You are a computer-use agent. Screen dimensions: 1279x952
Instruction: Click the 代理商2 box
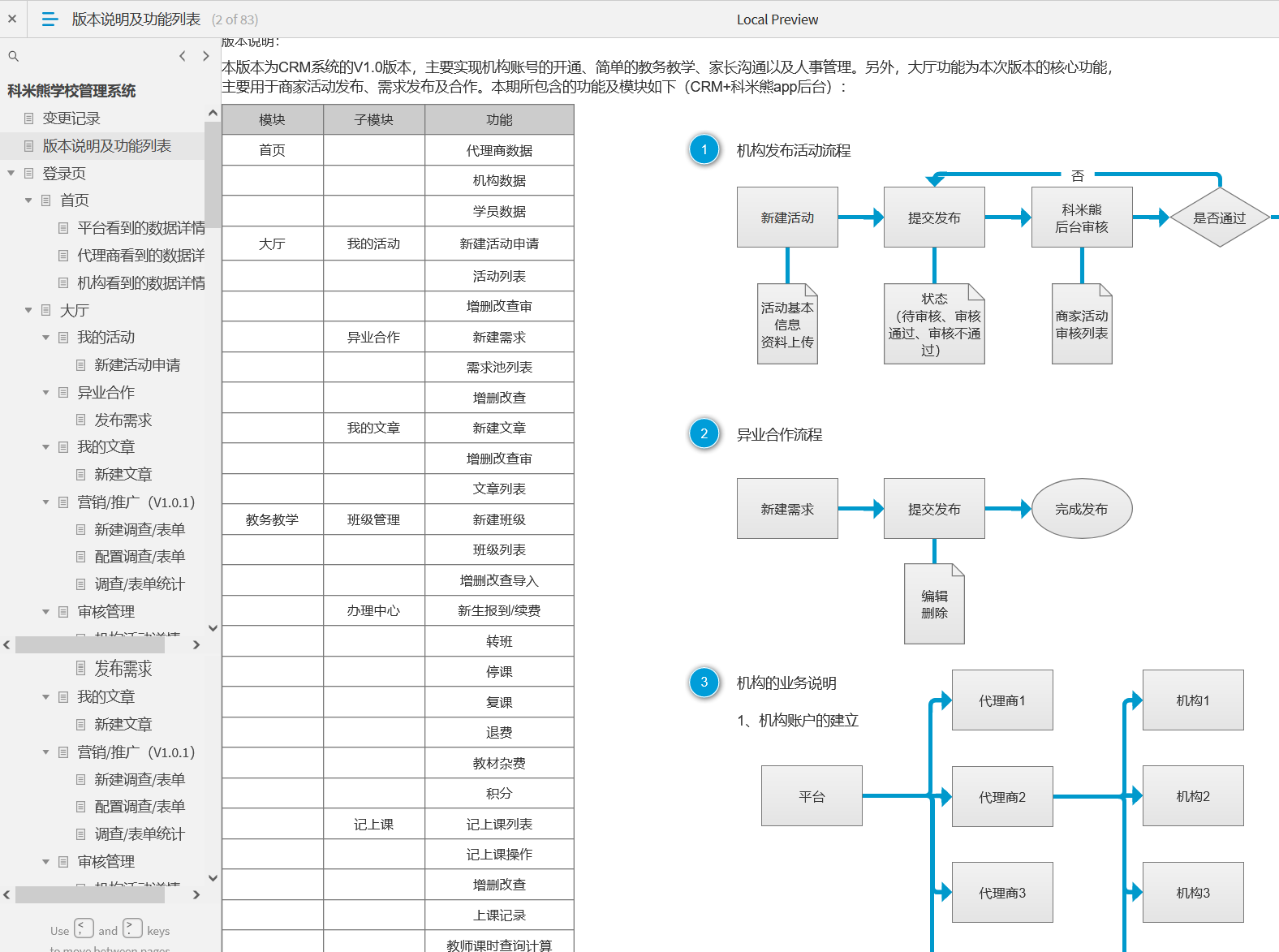tap(1002, 797)
